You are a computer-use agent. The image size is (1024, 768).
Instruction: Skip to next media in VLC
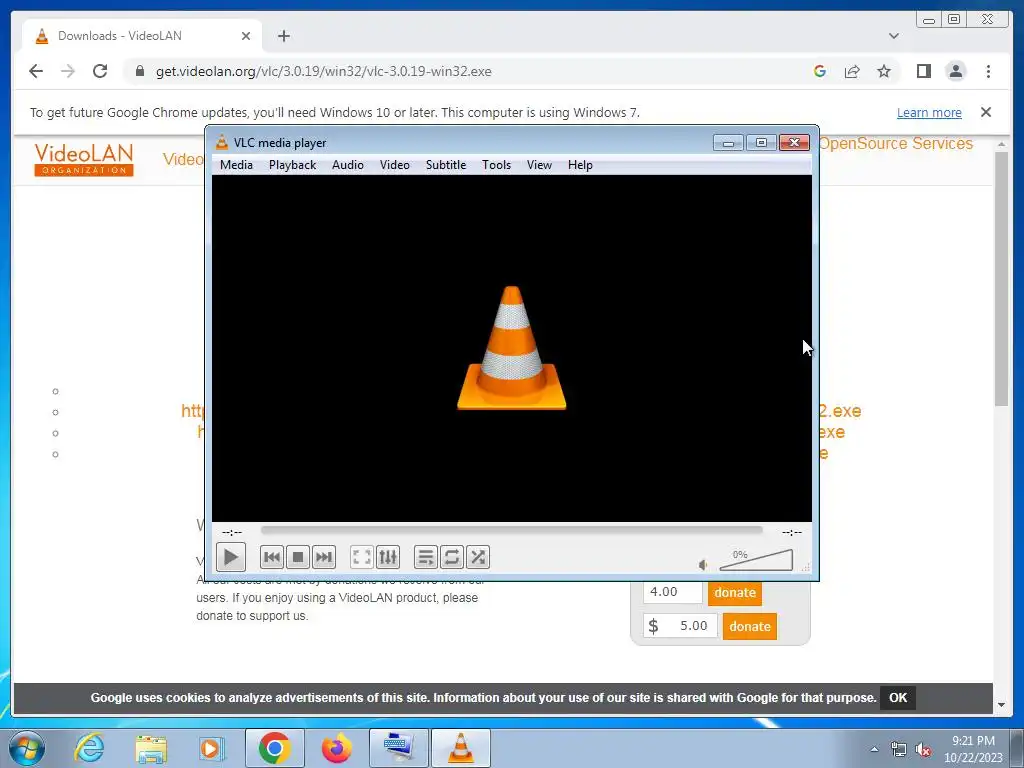[324, 557]
